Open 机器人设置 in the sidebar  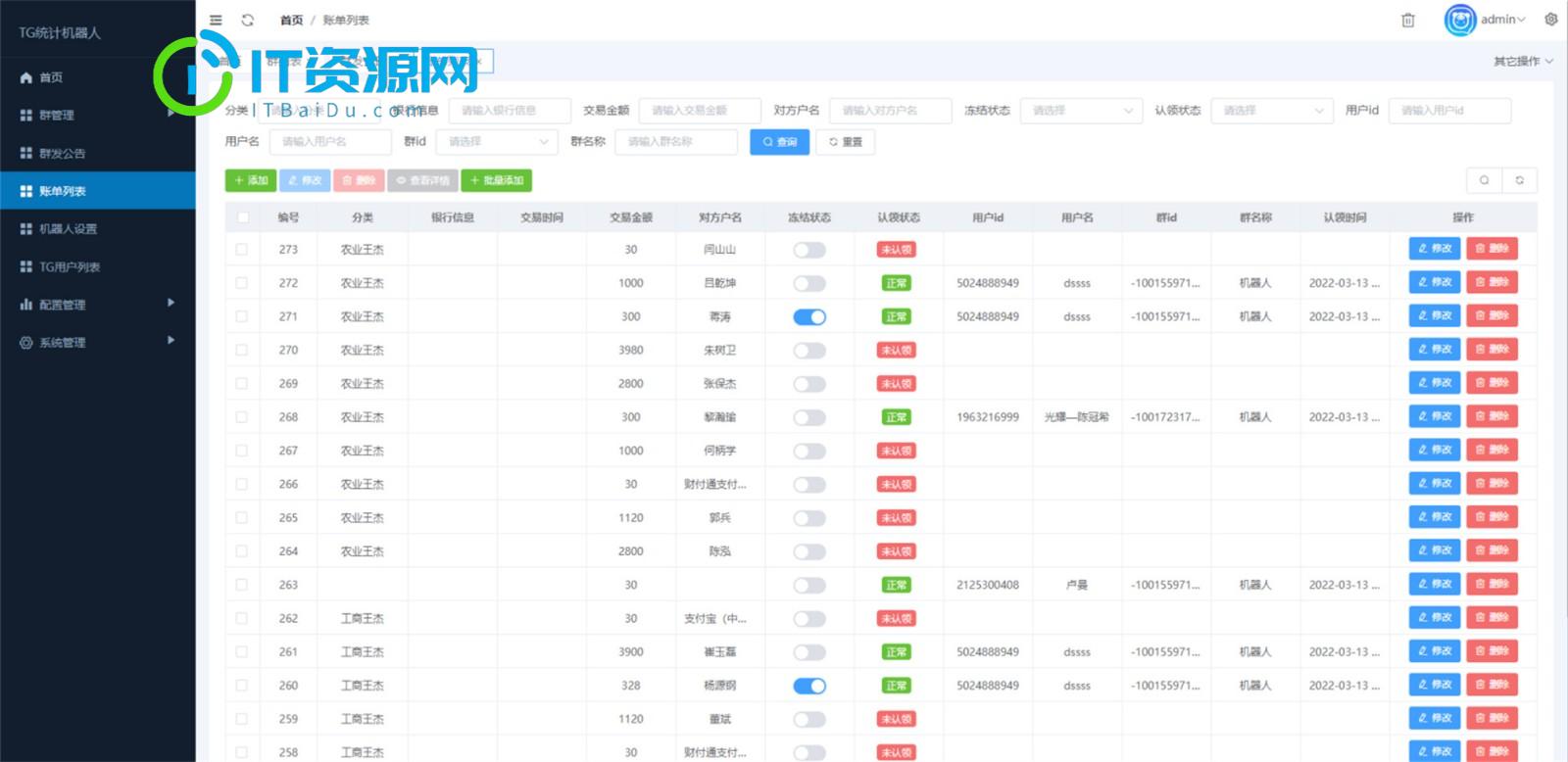(98, 229)
